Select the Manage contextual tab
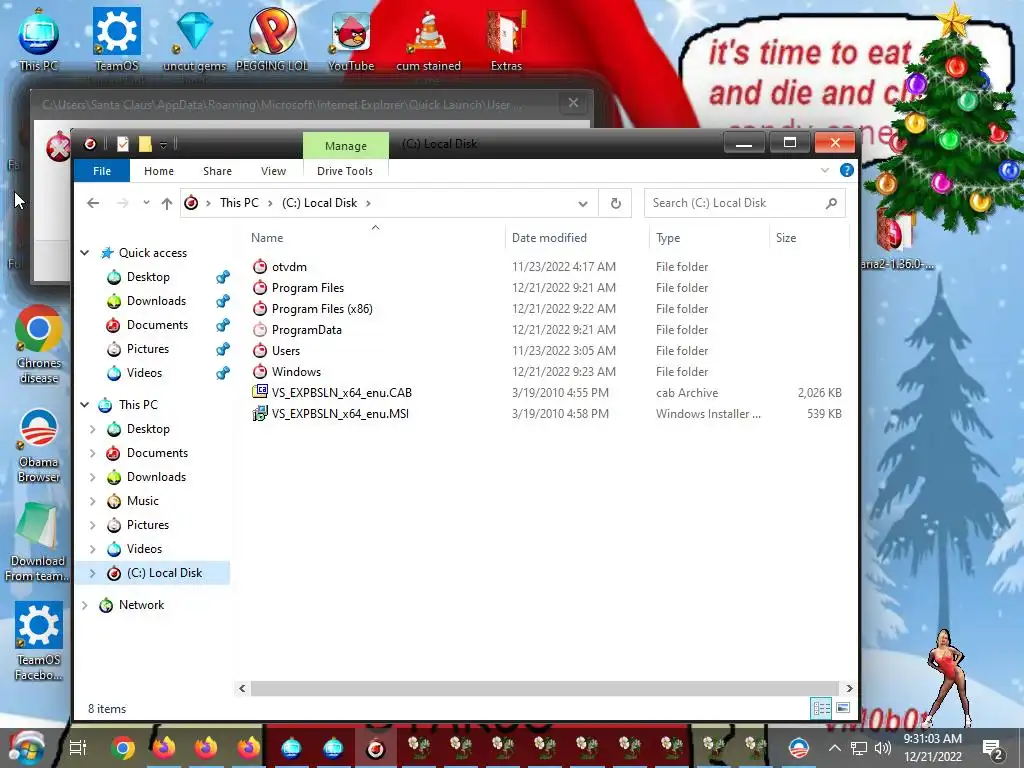Screen dimensions: 1024x768 tap(345, 146)
